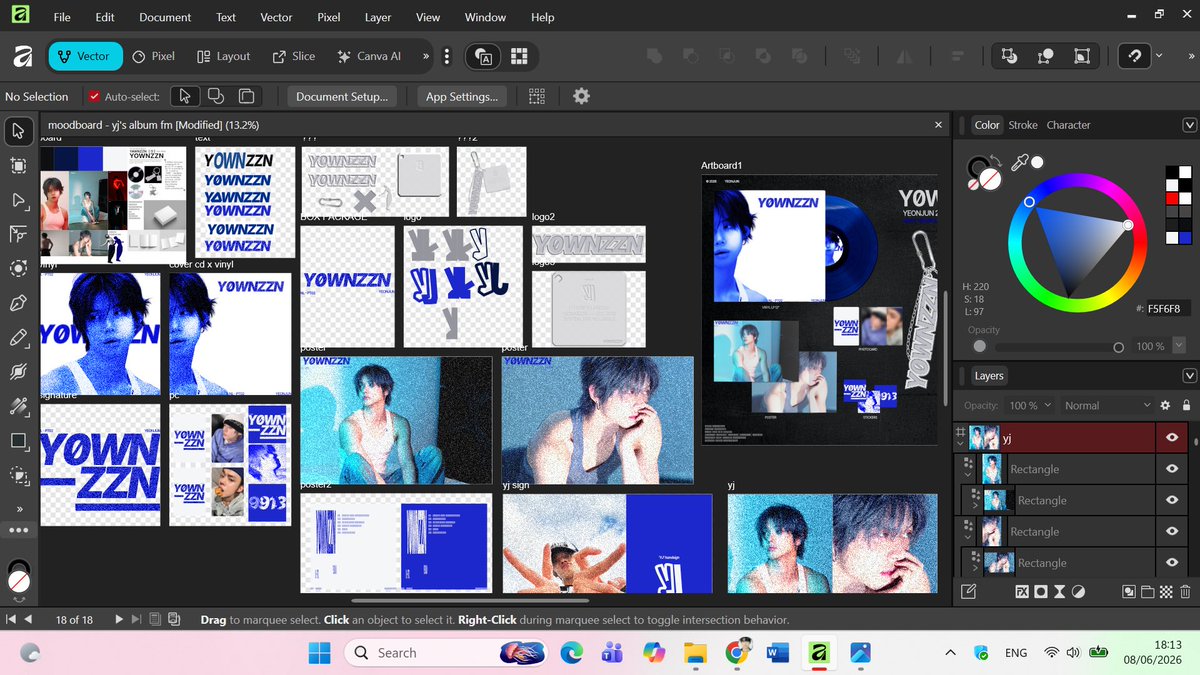Open Canva AI studio
This screenshot has height=675, width=1200.
coord(369,56)
